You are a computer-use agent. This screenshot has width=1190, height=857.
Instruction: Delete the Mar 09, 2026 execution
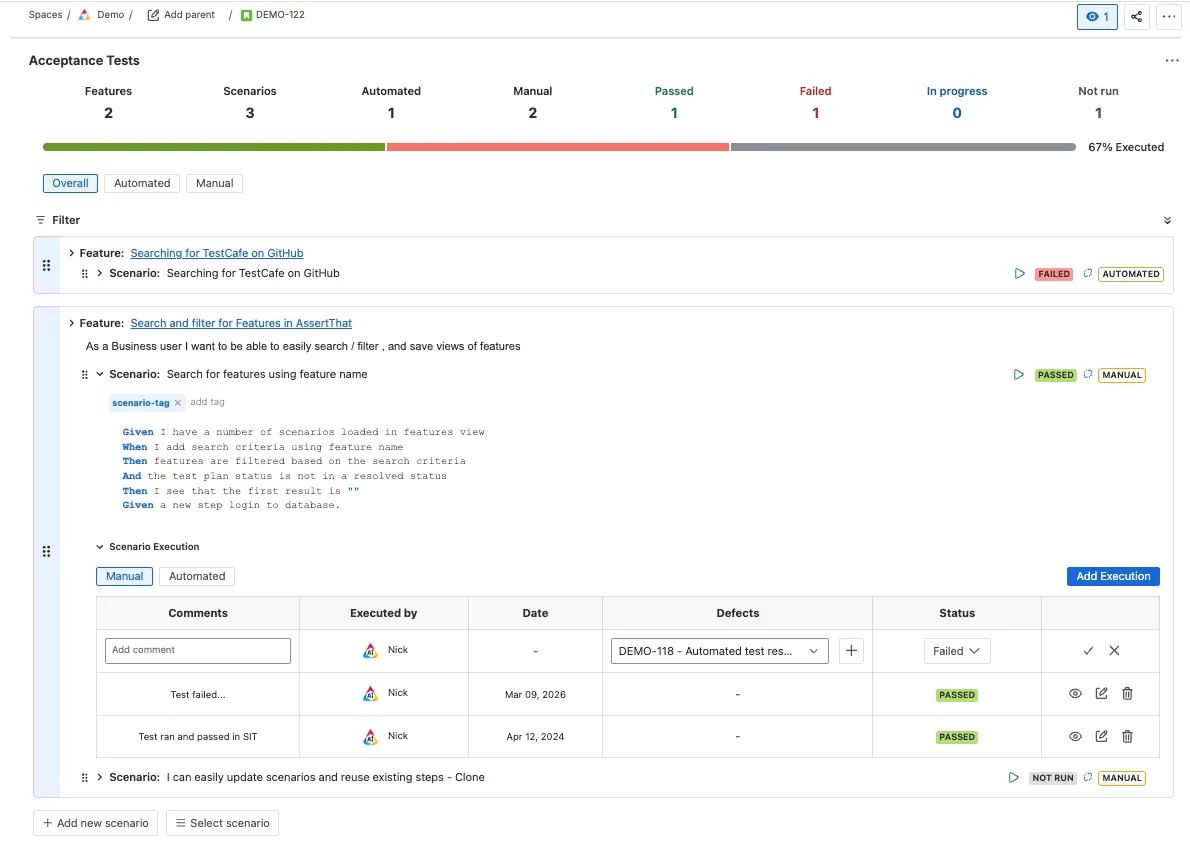tap(1127, 693)
